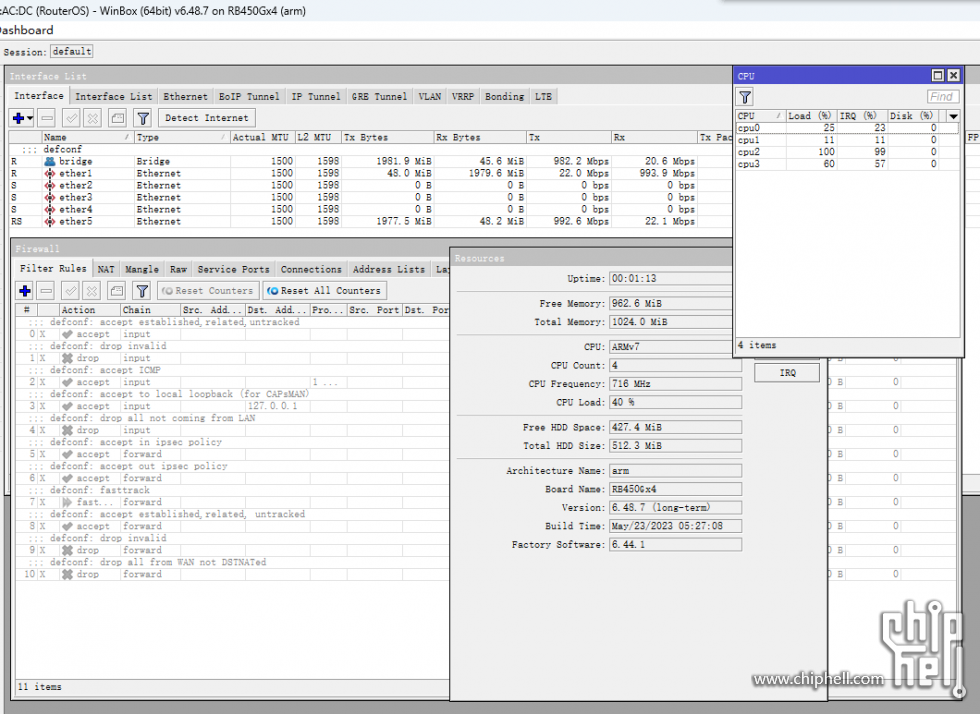Click the Reset All Counters button
This screenshot has height=714, width=980.
point(324,291)
